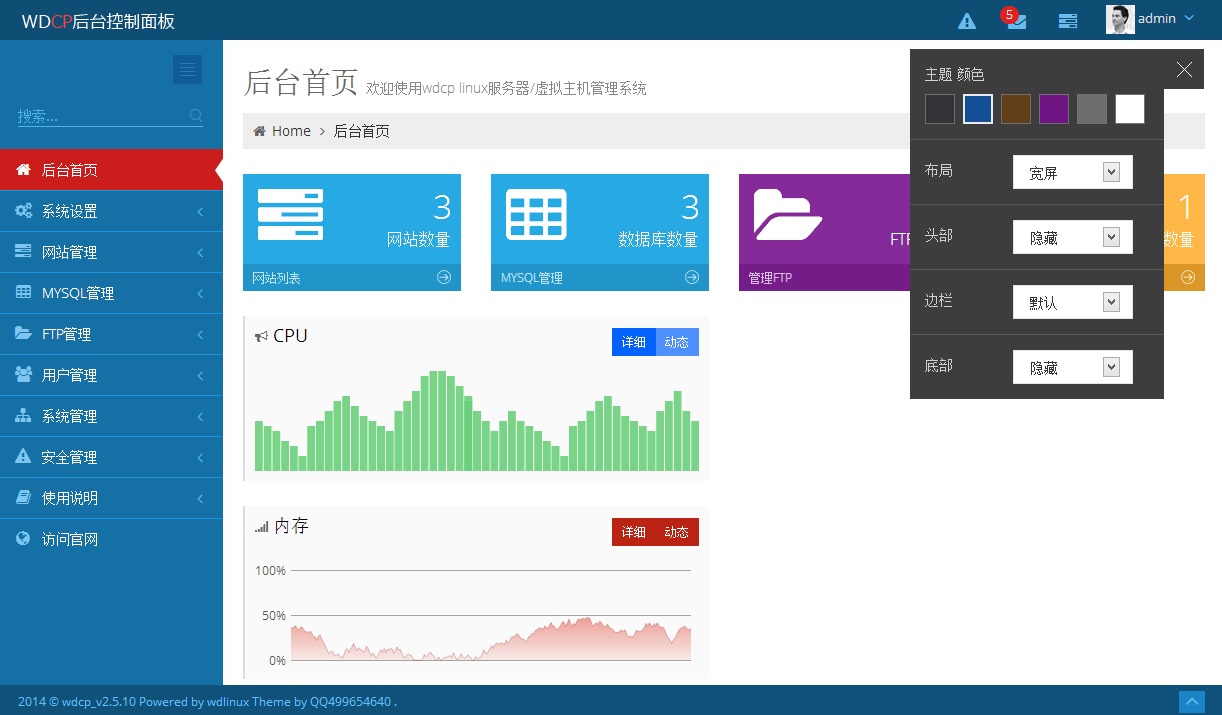
Task: Open MYSQL管理 link on database card
Action: [532, 278]
